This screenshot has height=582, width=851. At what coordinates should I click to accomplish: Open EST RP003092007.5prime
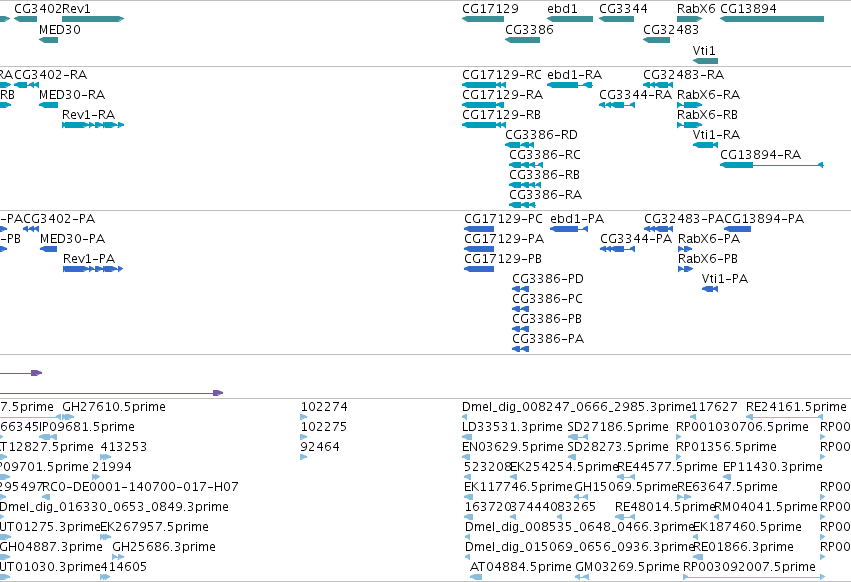click(750, 568)
